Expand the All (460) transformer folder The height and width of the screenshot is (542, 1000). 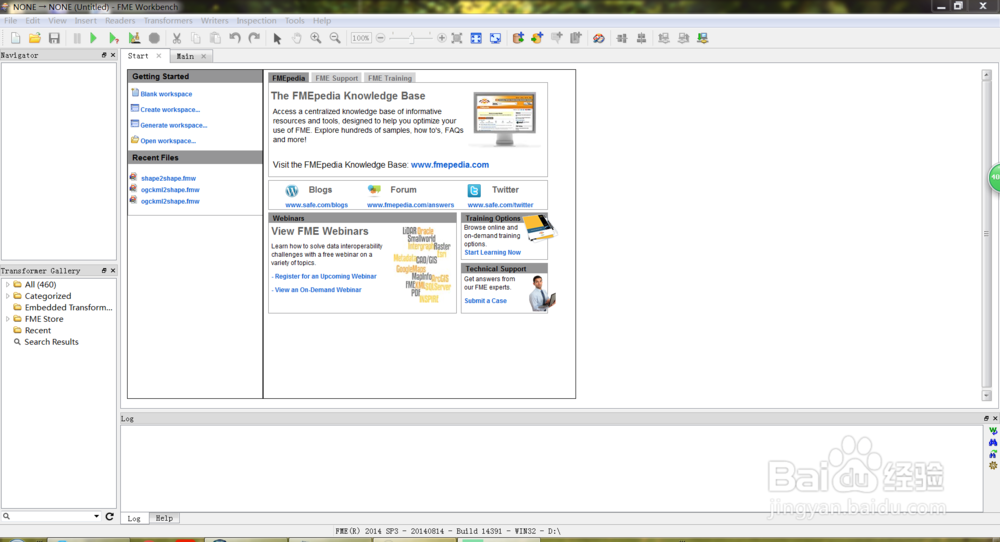point(8,285)
